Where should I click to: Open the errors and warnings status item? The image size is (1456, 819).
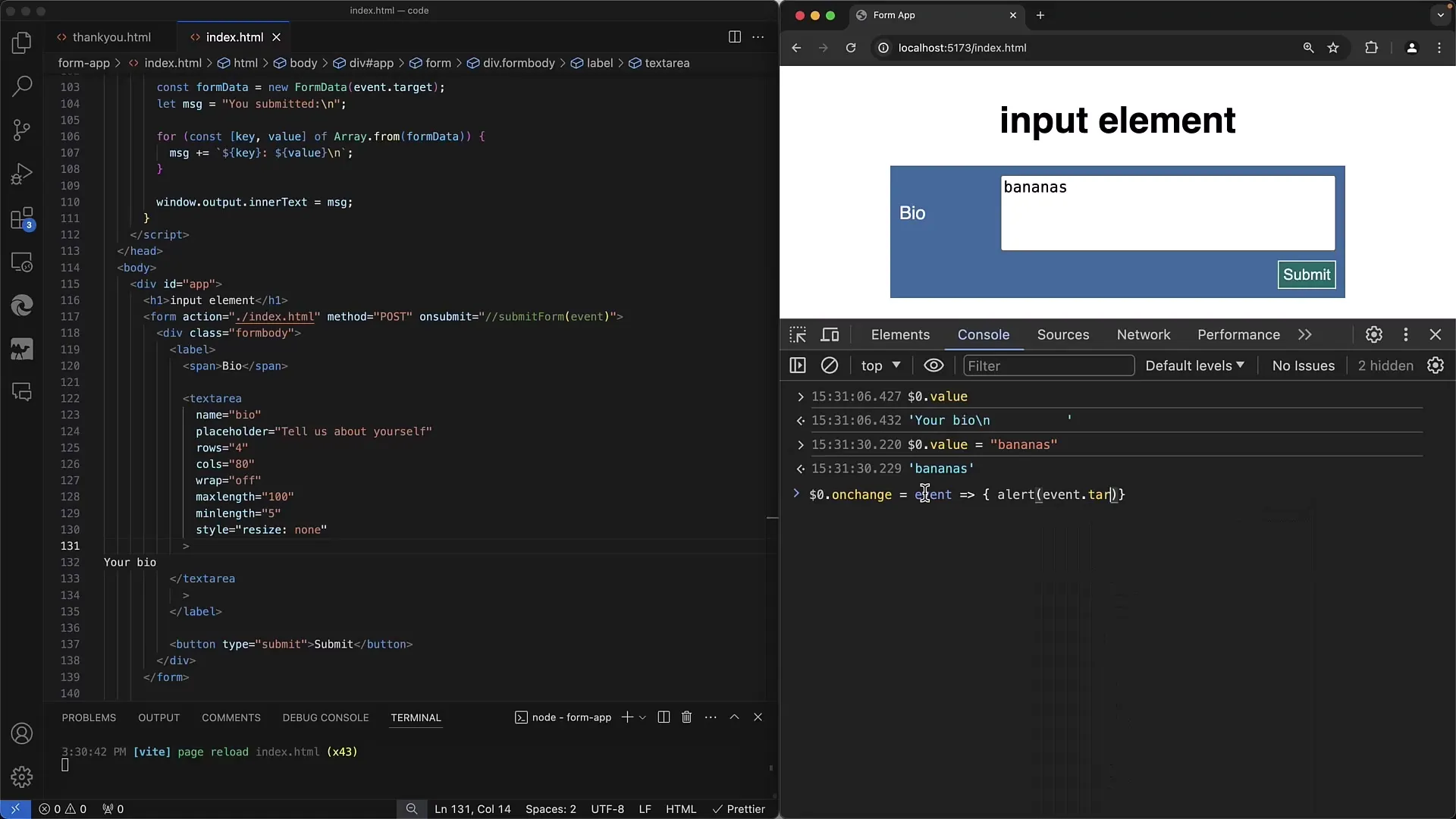click(63, 809)
